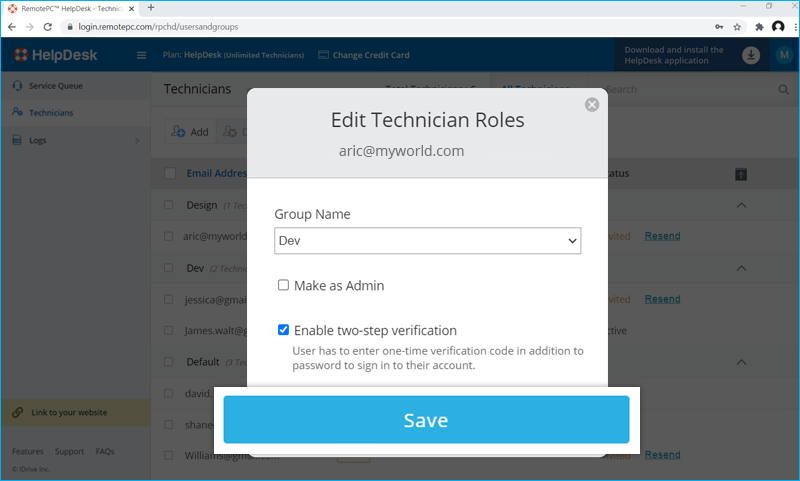Click the hamburger menu icon

click(x=141, y=55)
